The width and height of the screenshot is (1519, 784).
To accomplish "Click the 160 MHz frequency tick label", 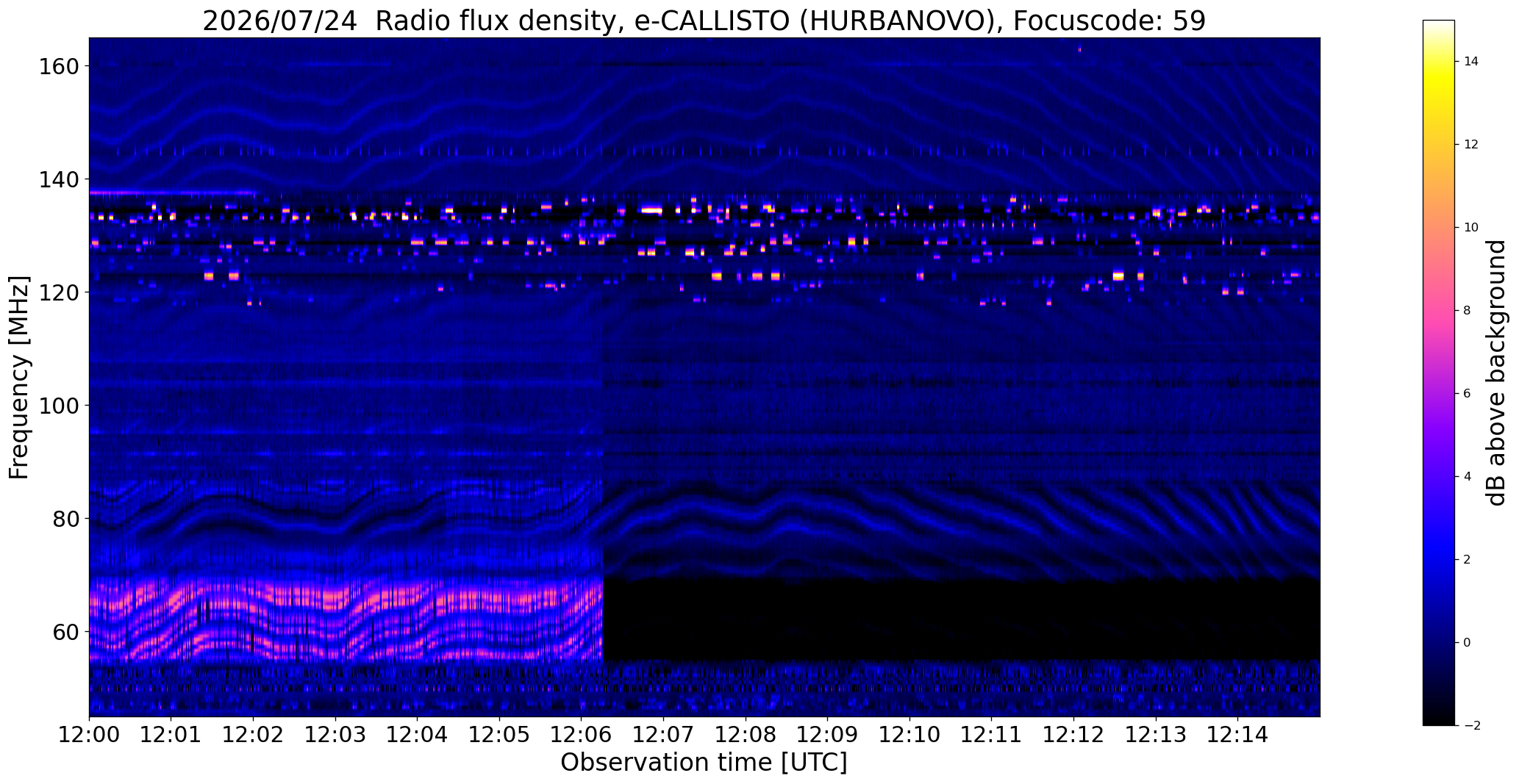I will point(57,66).
